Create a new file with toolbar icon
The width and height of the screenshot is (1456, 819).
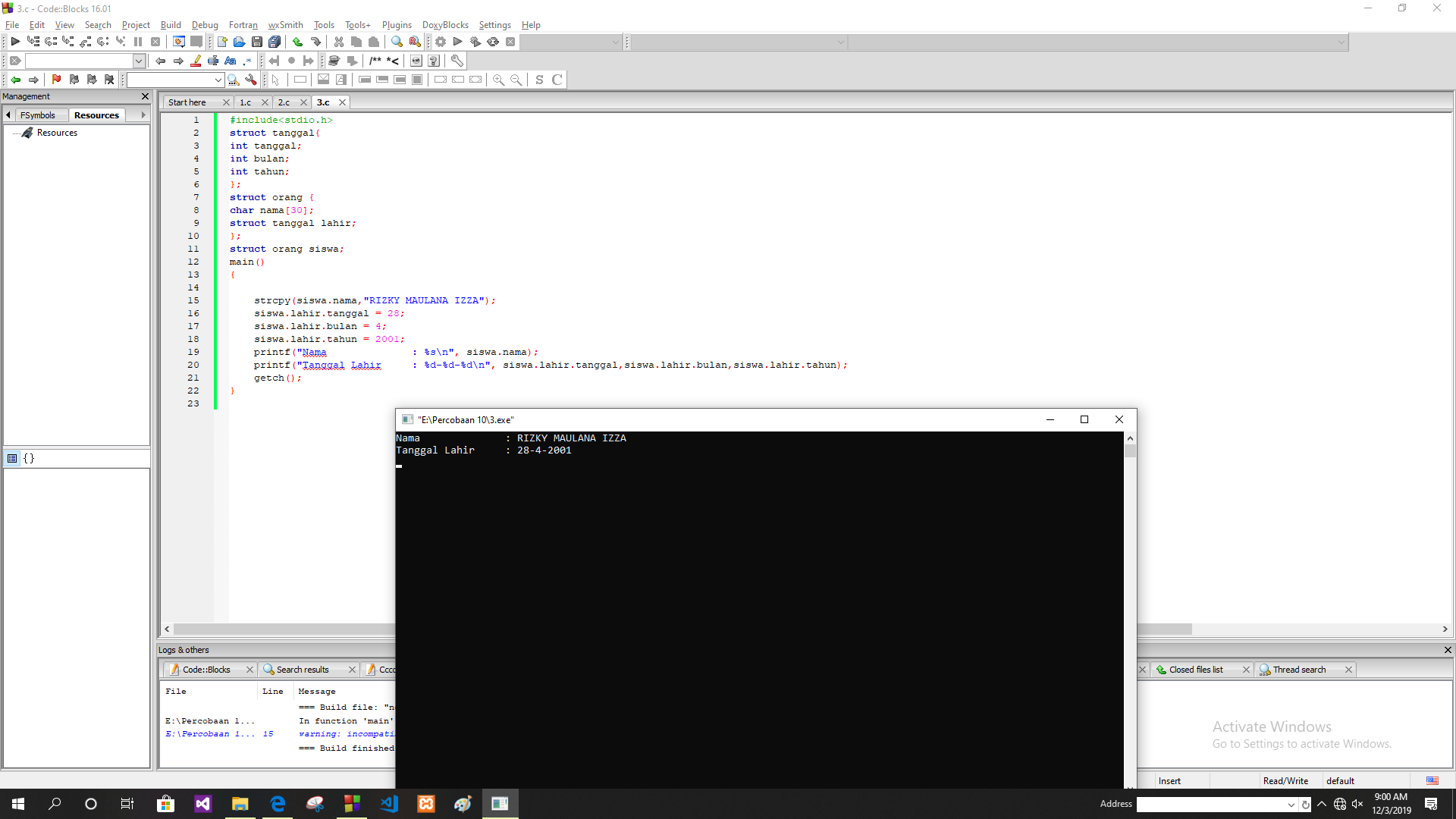pos(222,42)
